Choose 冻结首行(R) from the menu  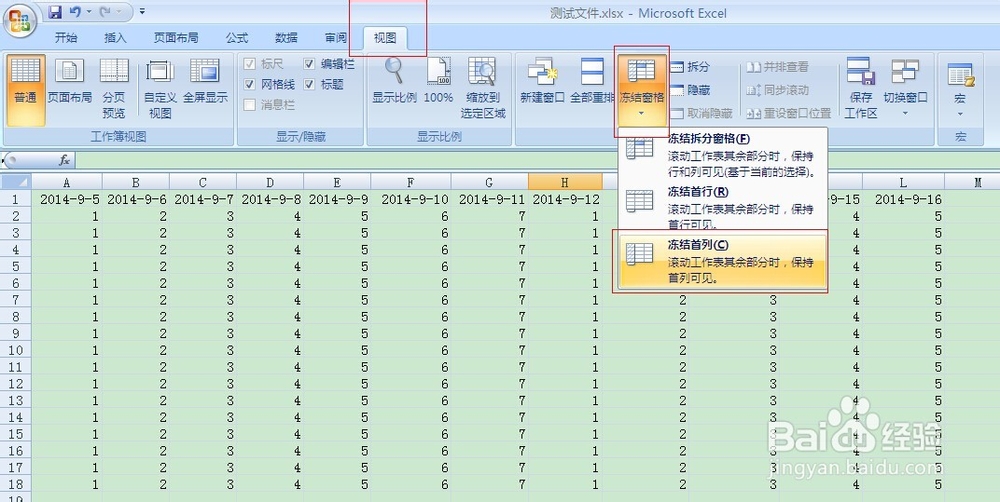(x=723, y=207)
